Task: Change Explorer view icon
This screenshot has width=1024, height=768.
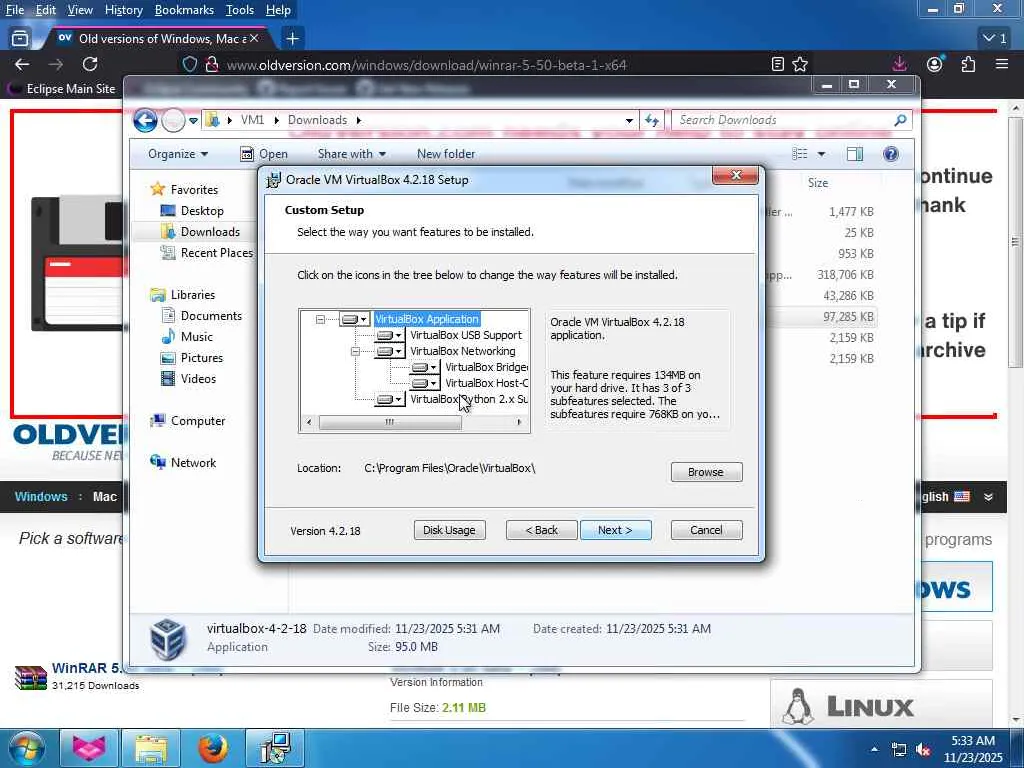Action: click(799, 154)
